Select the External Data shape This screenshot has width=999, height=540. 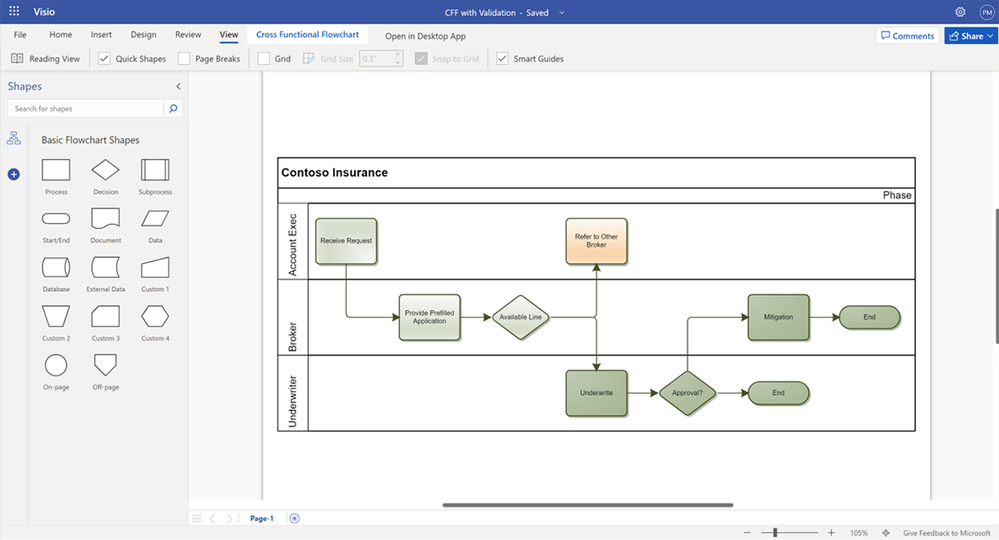click(x=105, y=267)
